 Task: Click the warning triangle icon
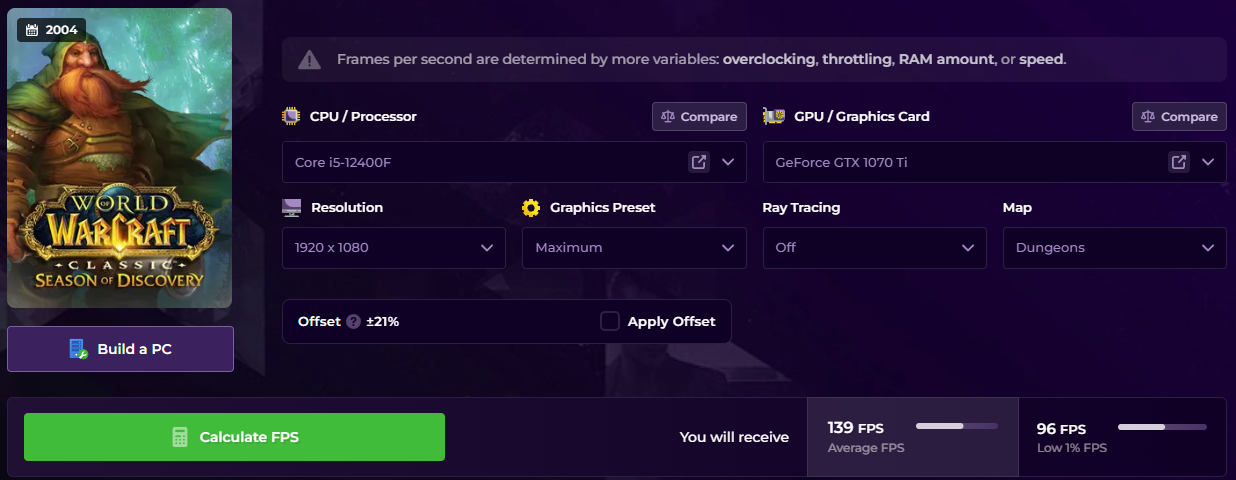point(310,59)
